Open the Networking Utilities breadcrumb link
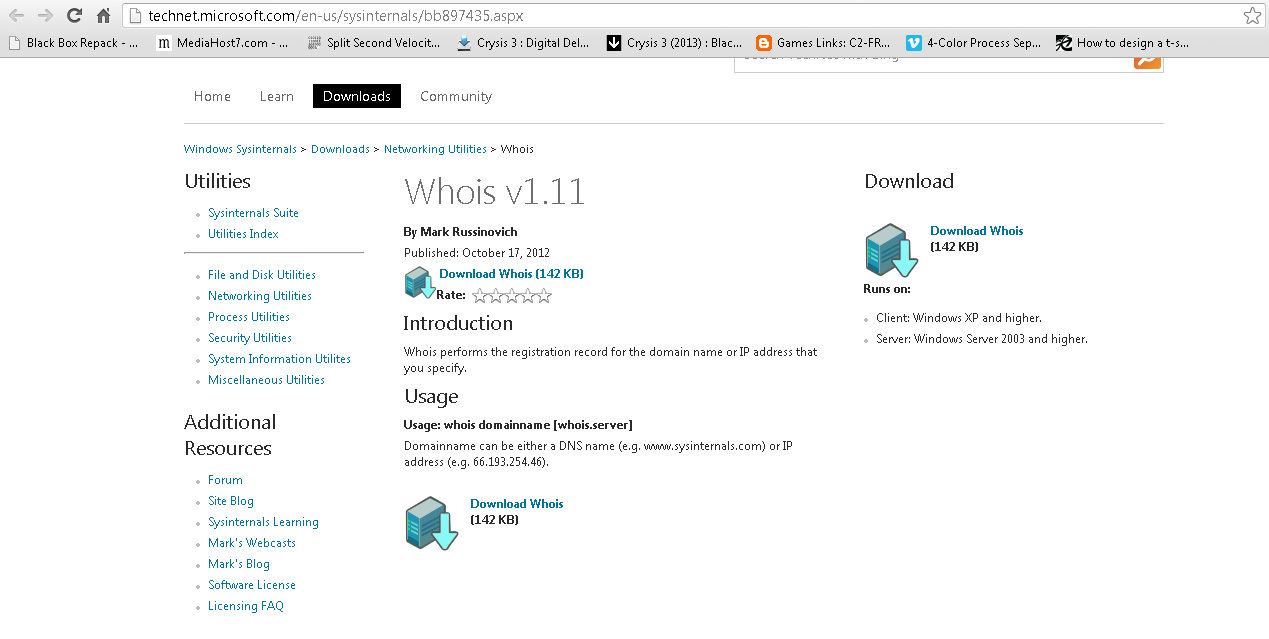This screenshot has height=639, width=1269. 435,148
